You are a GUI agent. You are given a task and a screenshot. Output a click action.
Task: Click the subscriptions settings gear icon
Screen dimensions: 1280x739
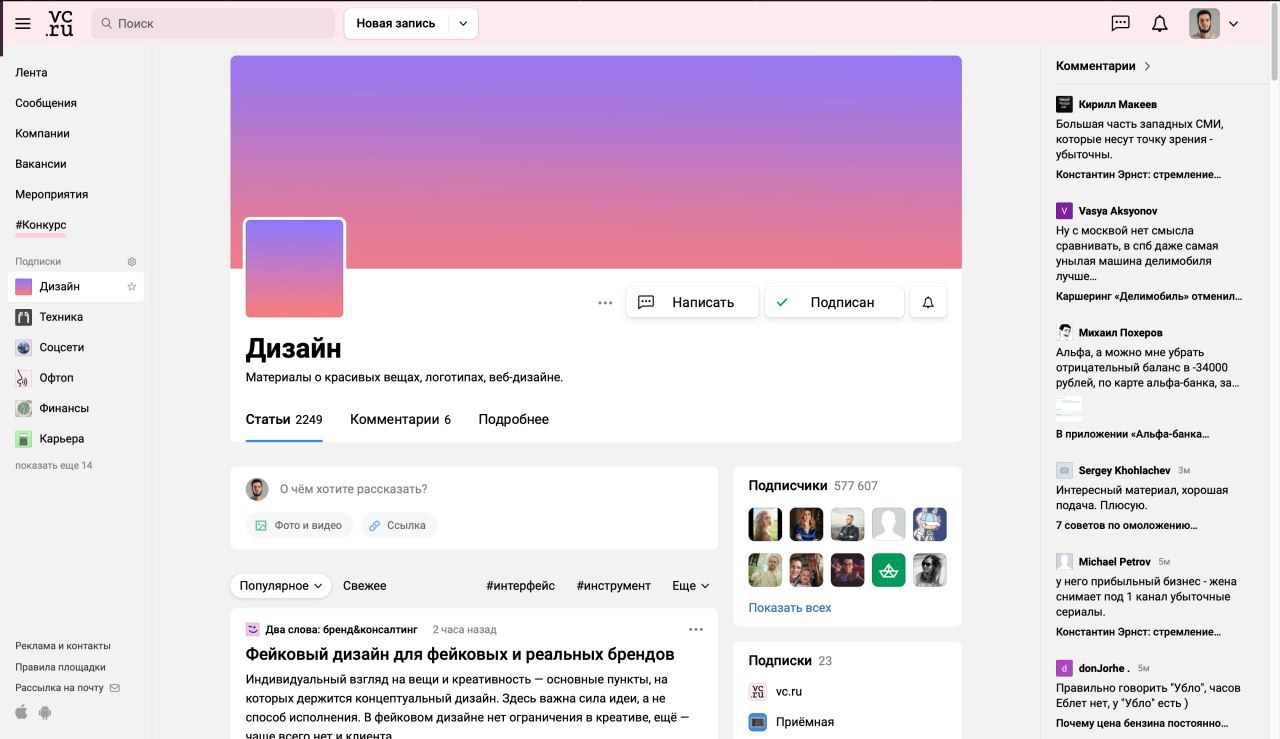131,262
